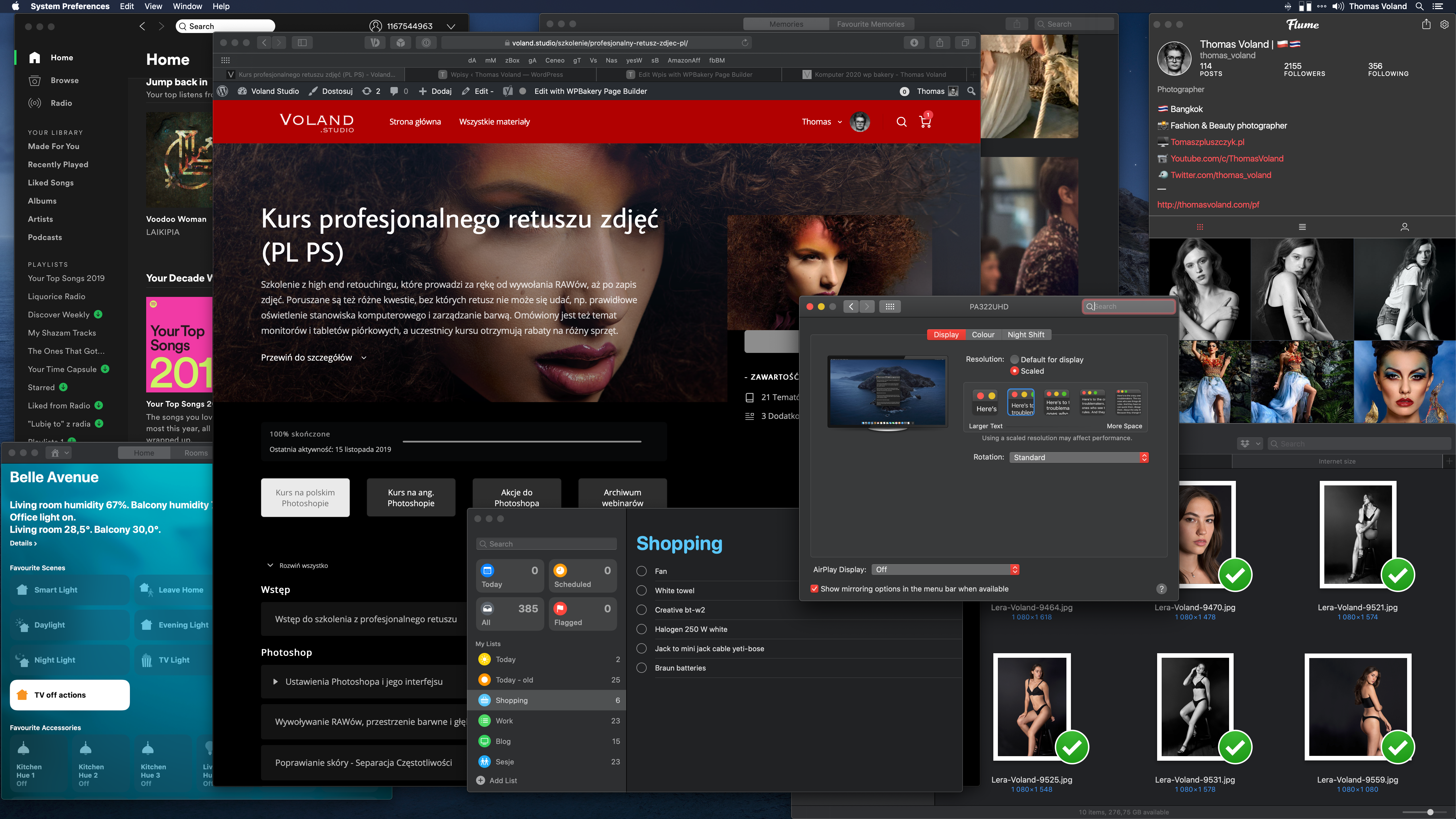Click Add List plus icon in Reminders
The height and width of the screenshot is (819, 1456).
[x=480, y=780]
